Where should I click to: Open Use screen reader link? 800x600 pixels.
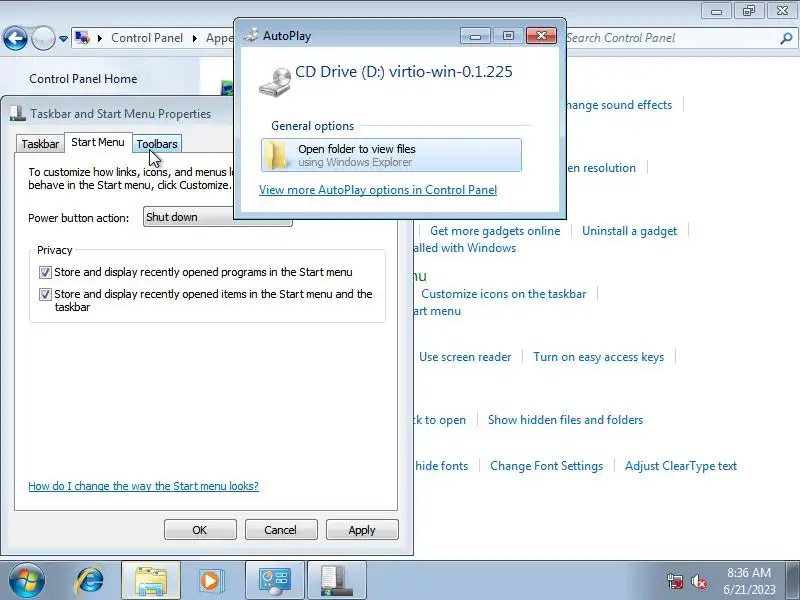pos(465,357)
